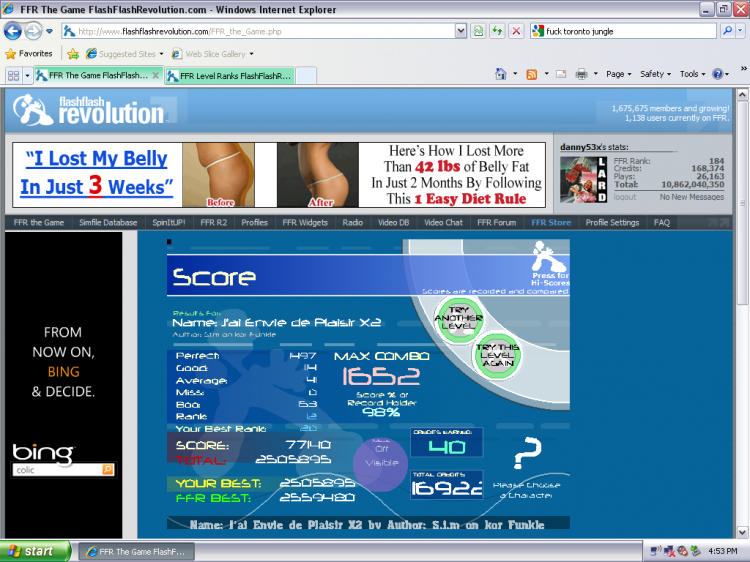Click the flashflash revolution logo

click(90, 110)
